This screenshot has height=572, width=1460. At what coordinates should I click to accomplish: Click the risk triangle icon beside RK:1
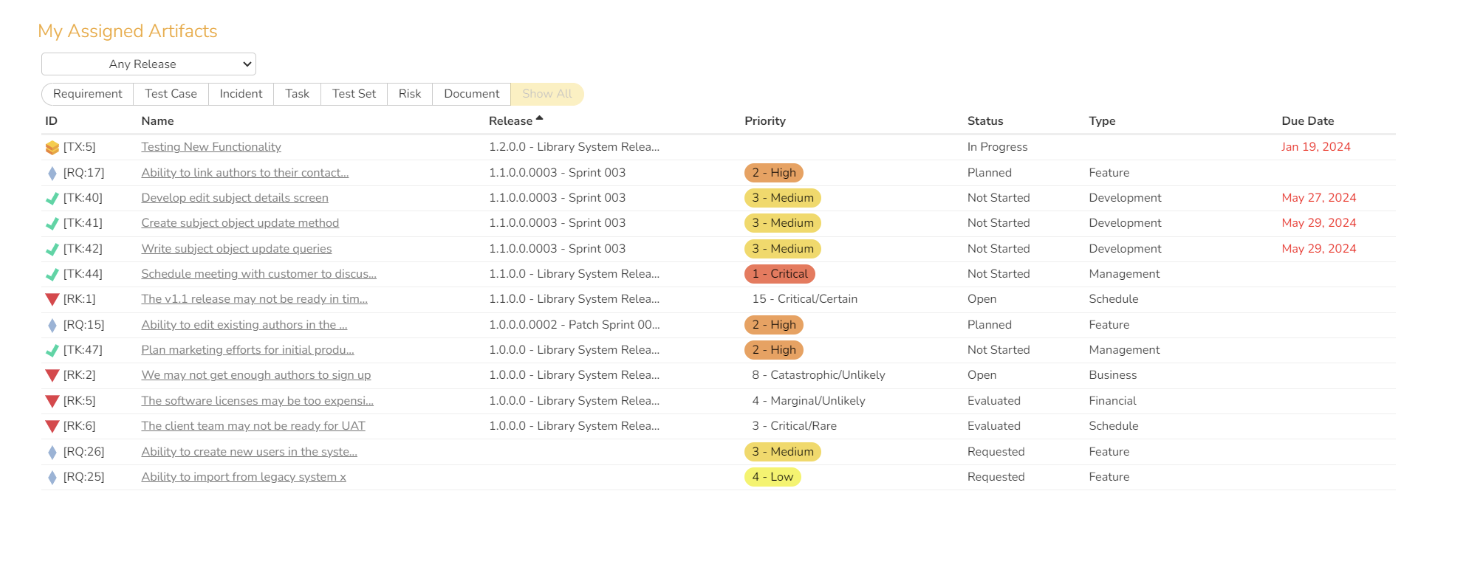click(52, 299)
